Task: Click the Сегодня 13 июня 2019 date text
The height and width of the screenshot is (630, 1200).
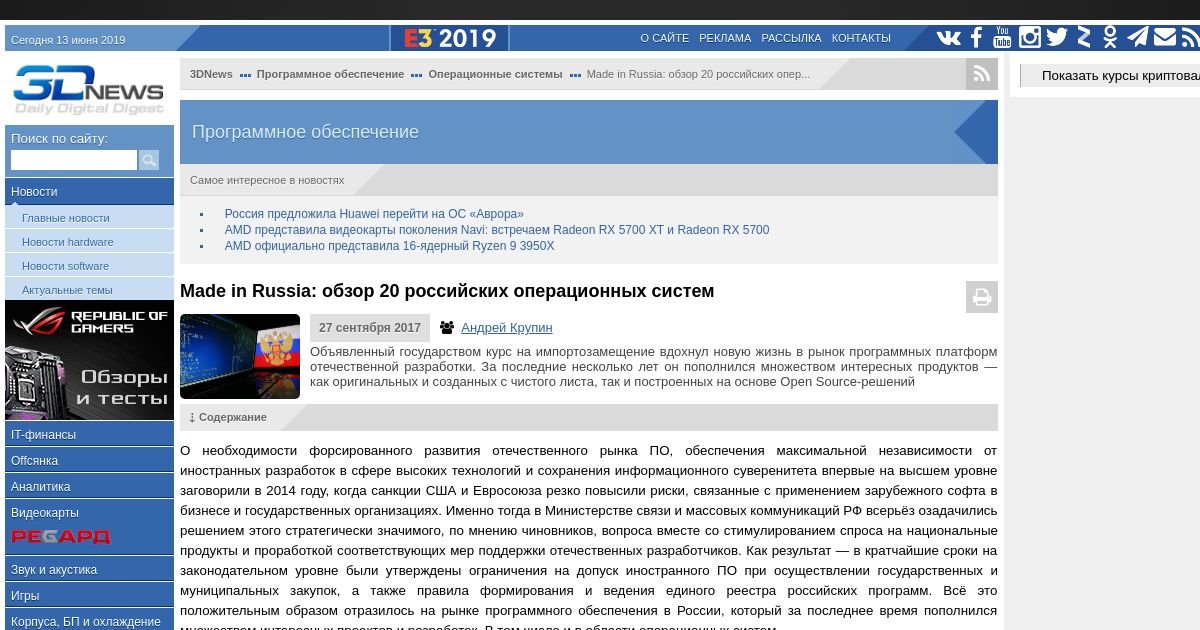Action: 68,40
